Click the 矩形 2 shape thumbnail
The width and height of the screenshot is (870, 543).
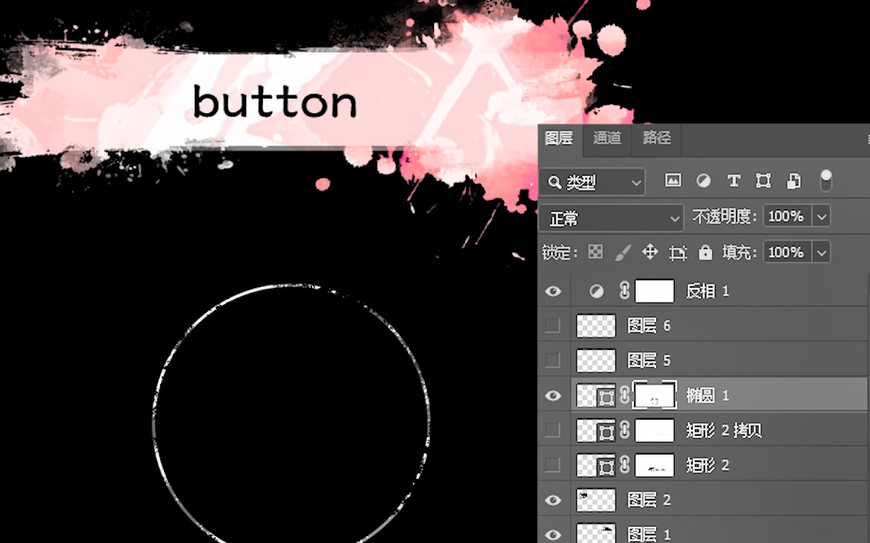tap(596, 465)
